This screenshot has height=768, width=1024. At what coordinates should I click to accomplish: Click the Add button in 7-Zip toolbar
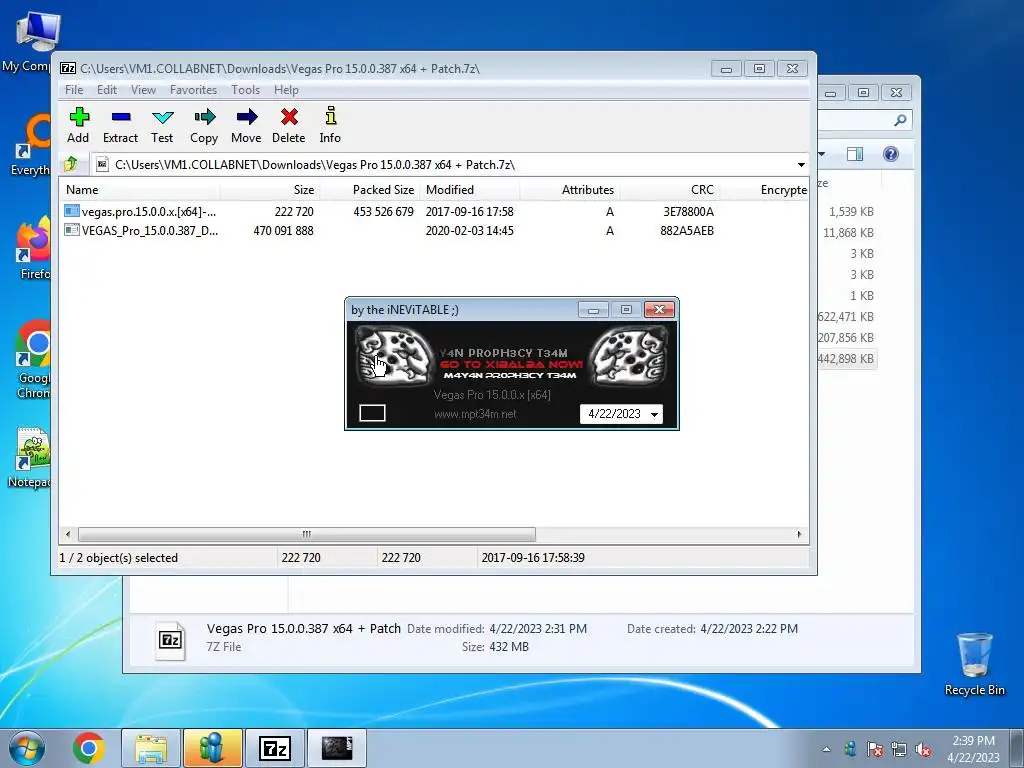pyautogui.click(x=78, y=125)
